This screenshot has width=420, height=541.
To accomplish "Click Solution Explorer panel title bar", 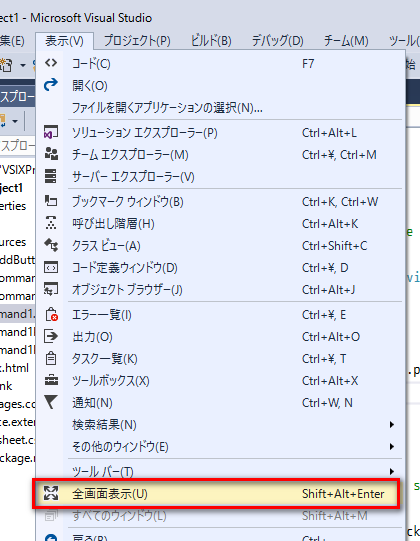I will pyautogui.click(x=18, y=96).
